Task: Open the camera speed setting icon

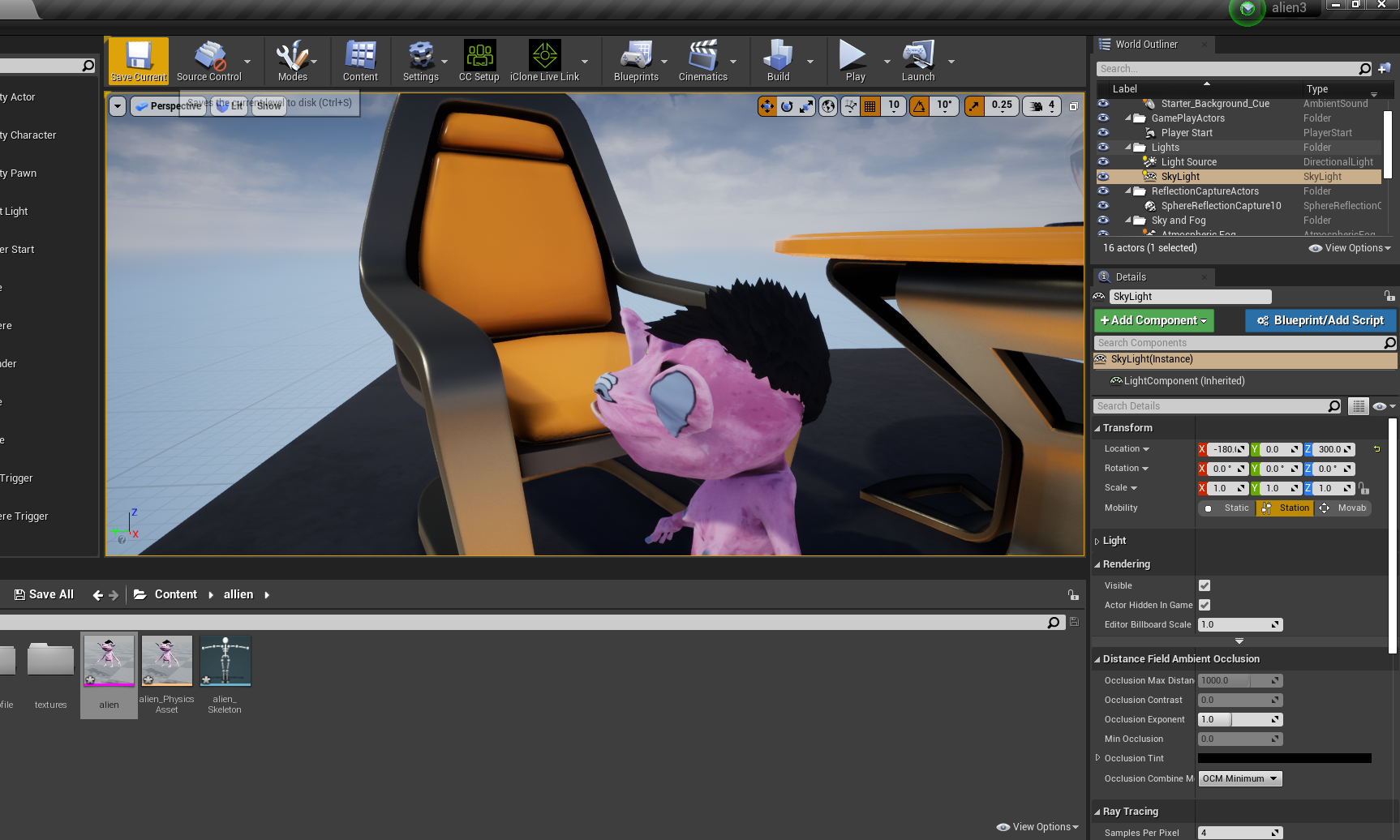Action: [1042, 106]
